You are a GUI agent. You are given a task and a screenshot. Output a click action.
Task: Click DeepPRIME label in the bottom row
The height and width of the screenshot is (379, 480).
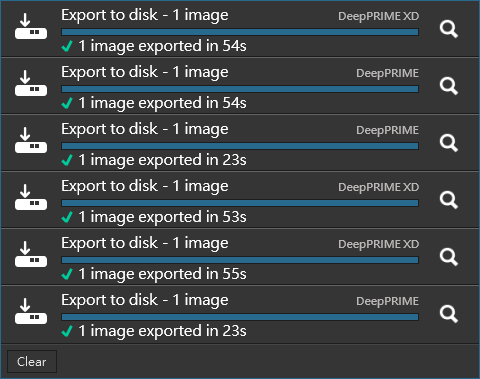coord(387,301)
